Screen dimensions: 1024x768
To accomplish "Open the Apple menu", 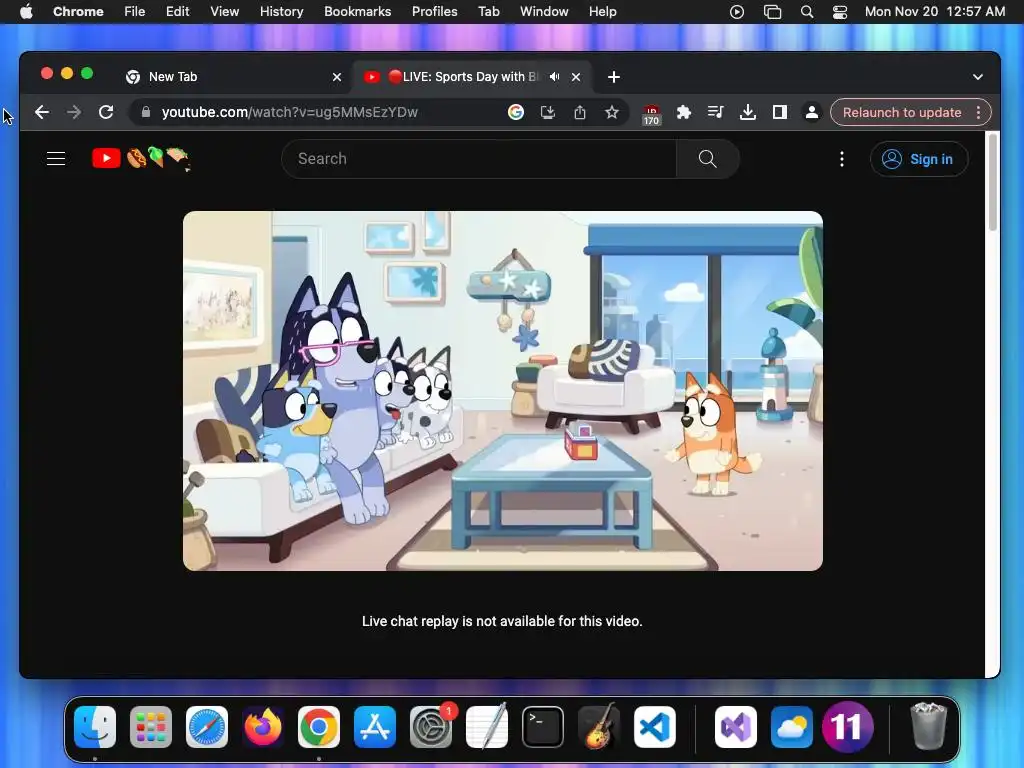I will (26, 12).
